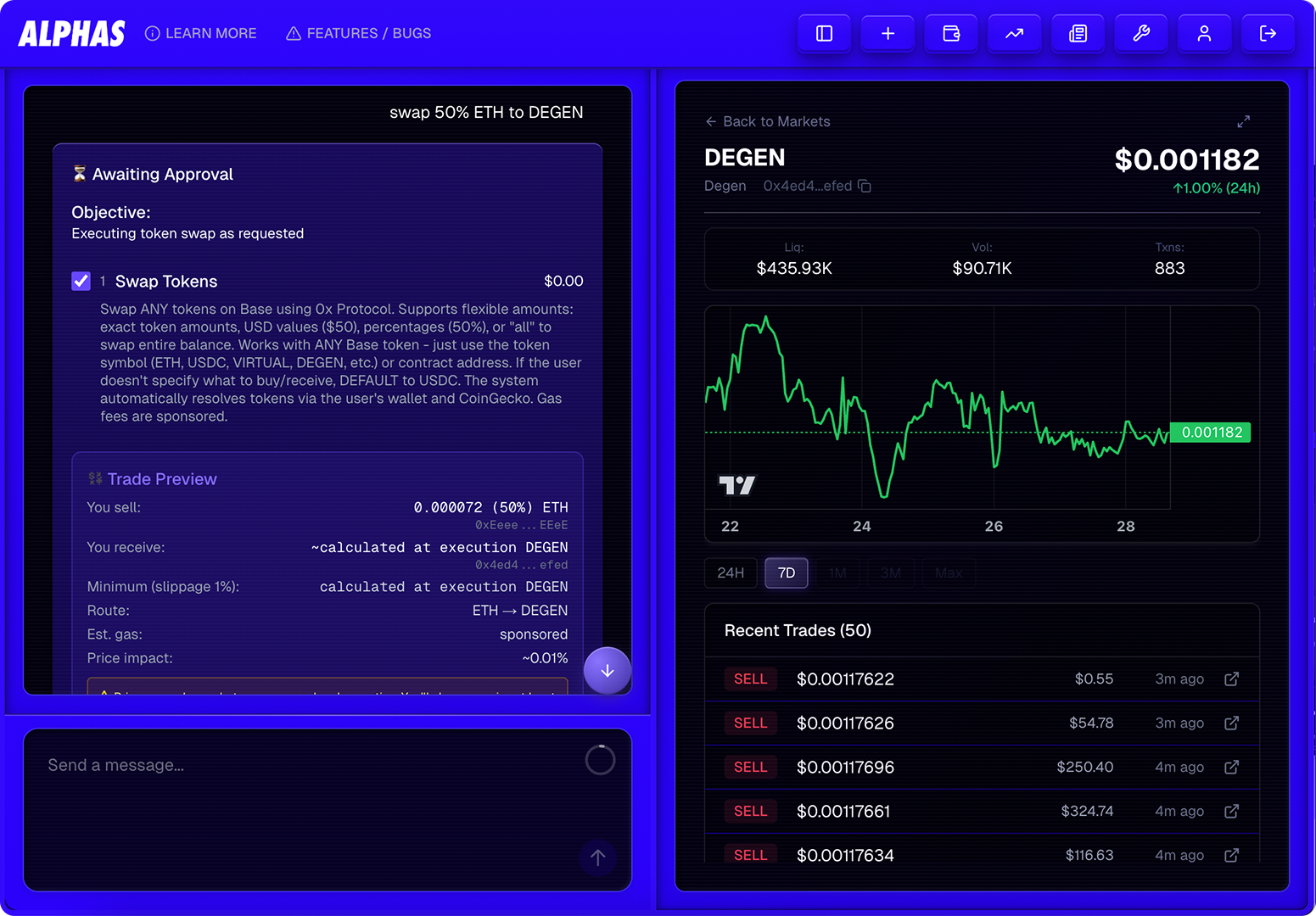Click the SELL badge for $0.55 trade
This screenshot has height=916, width=1316.
750,679
